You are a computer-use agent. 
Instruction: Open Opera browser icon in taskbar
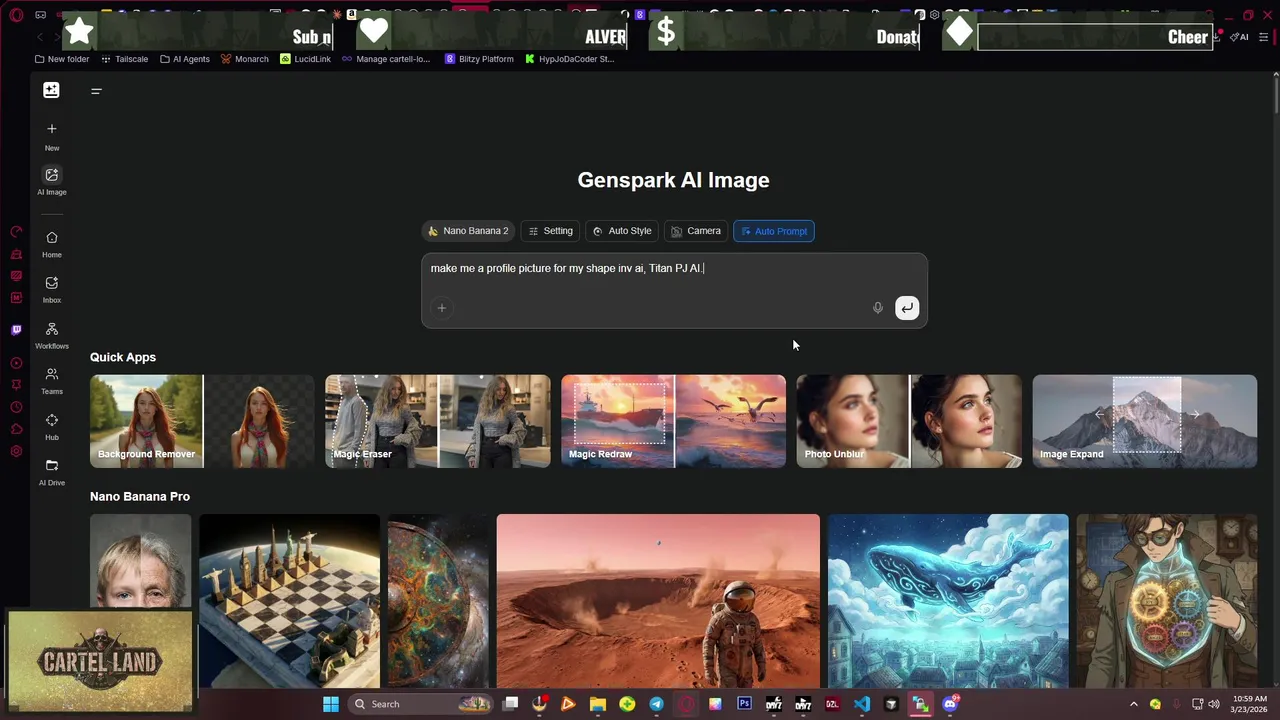tap(685, 704)
